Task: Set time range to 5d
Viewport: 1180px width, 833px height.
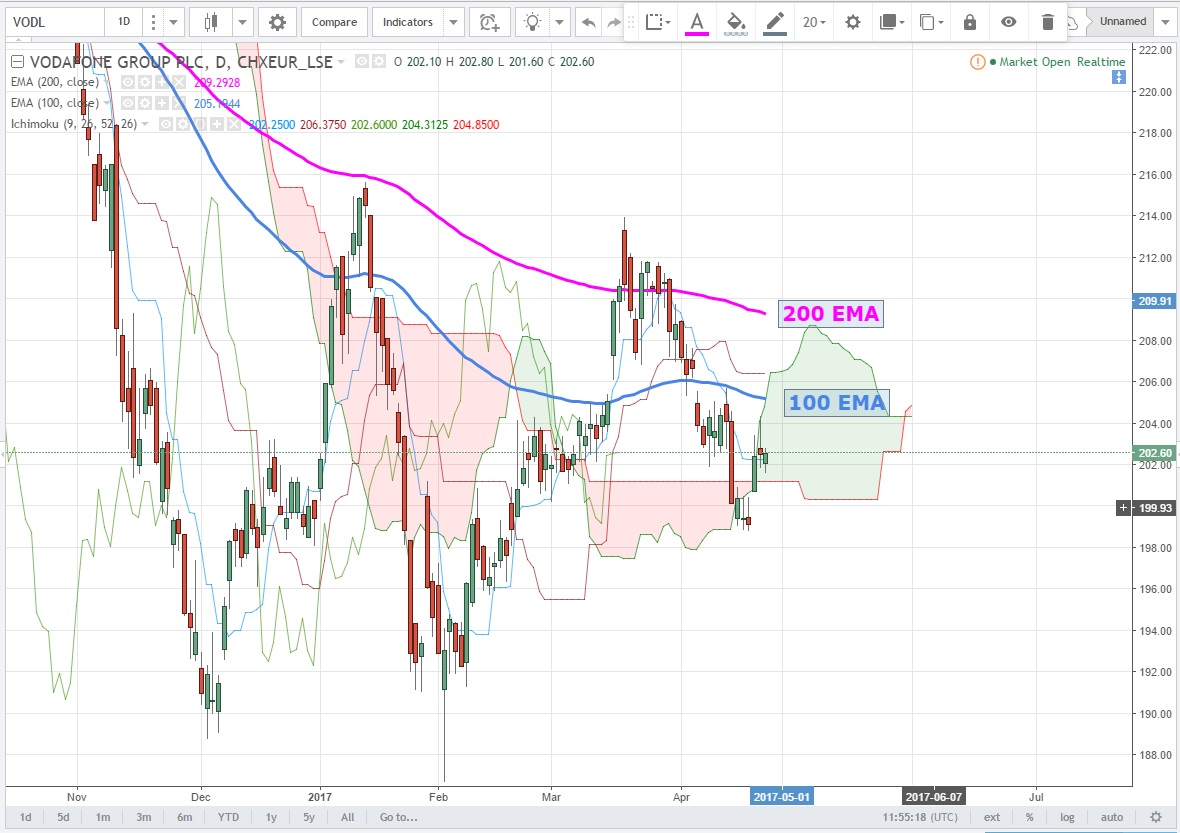Action: coord(63,817)
